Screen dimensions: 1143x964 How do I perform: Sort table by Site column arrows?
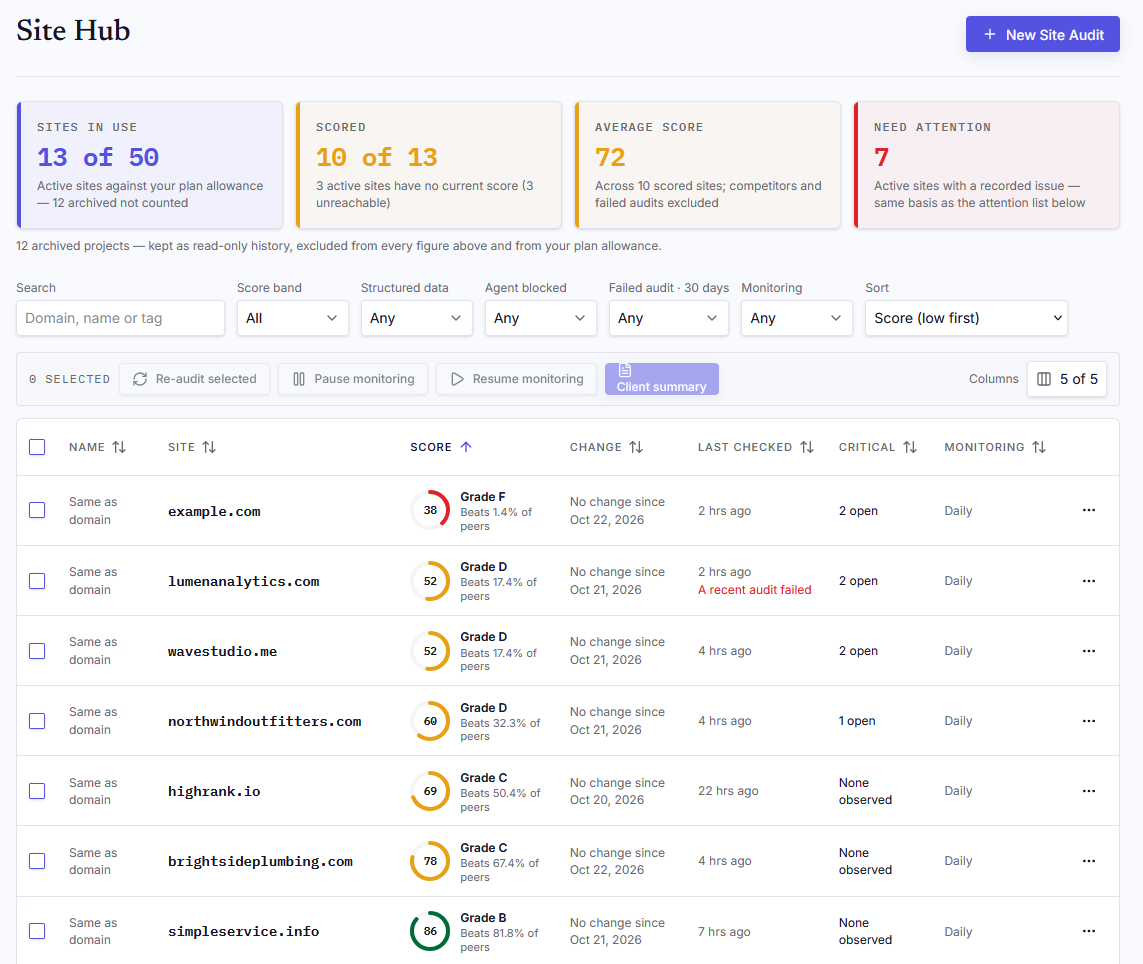[209, 447]
